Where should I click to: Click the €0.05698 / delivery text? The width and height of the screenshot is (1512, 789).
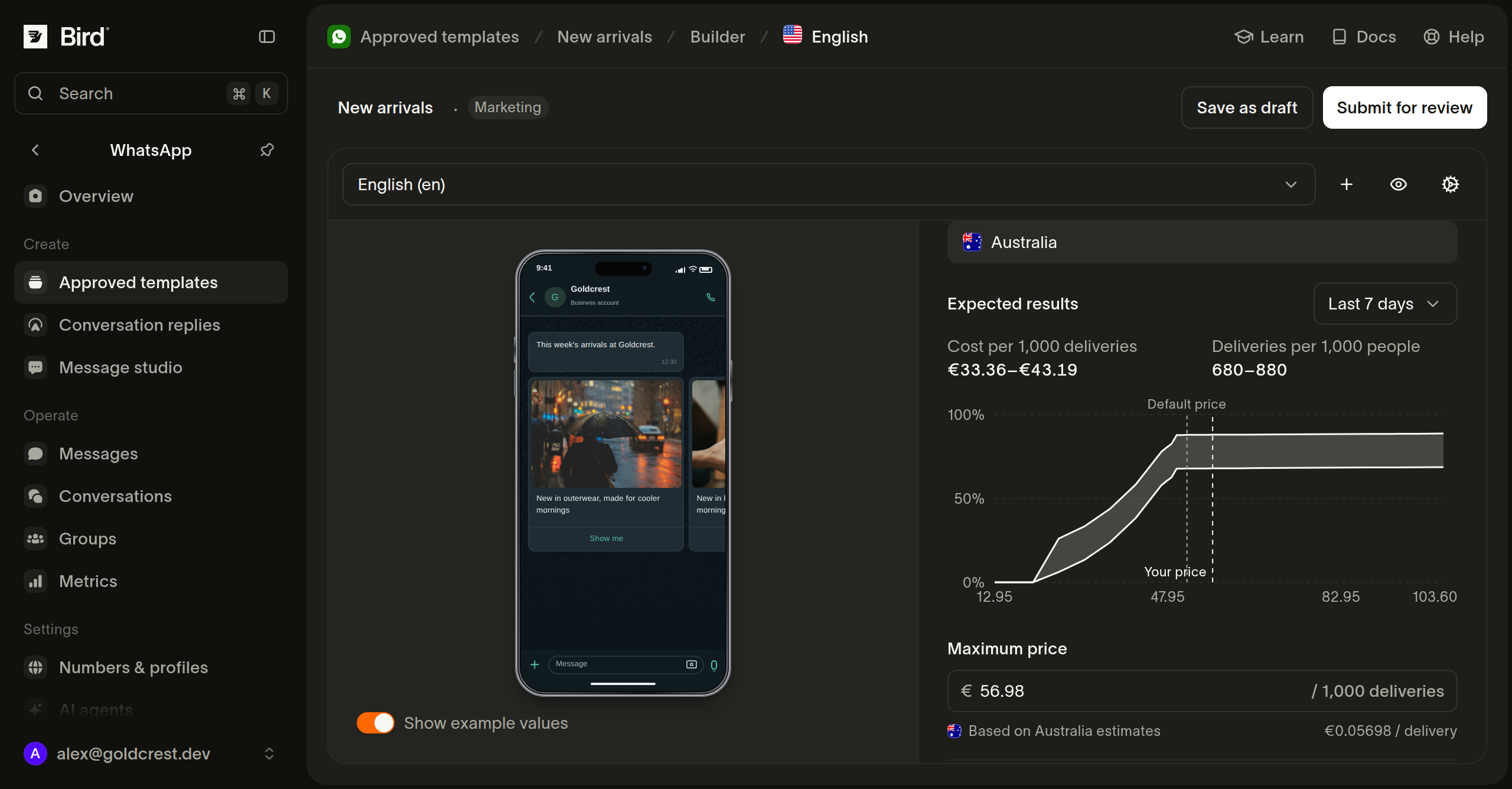pyautogui.click(x=1390, y=731)
